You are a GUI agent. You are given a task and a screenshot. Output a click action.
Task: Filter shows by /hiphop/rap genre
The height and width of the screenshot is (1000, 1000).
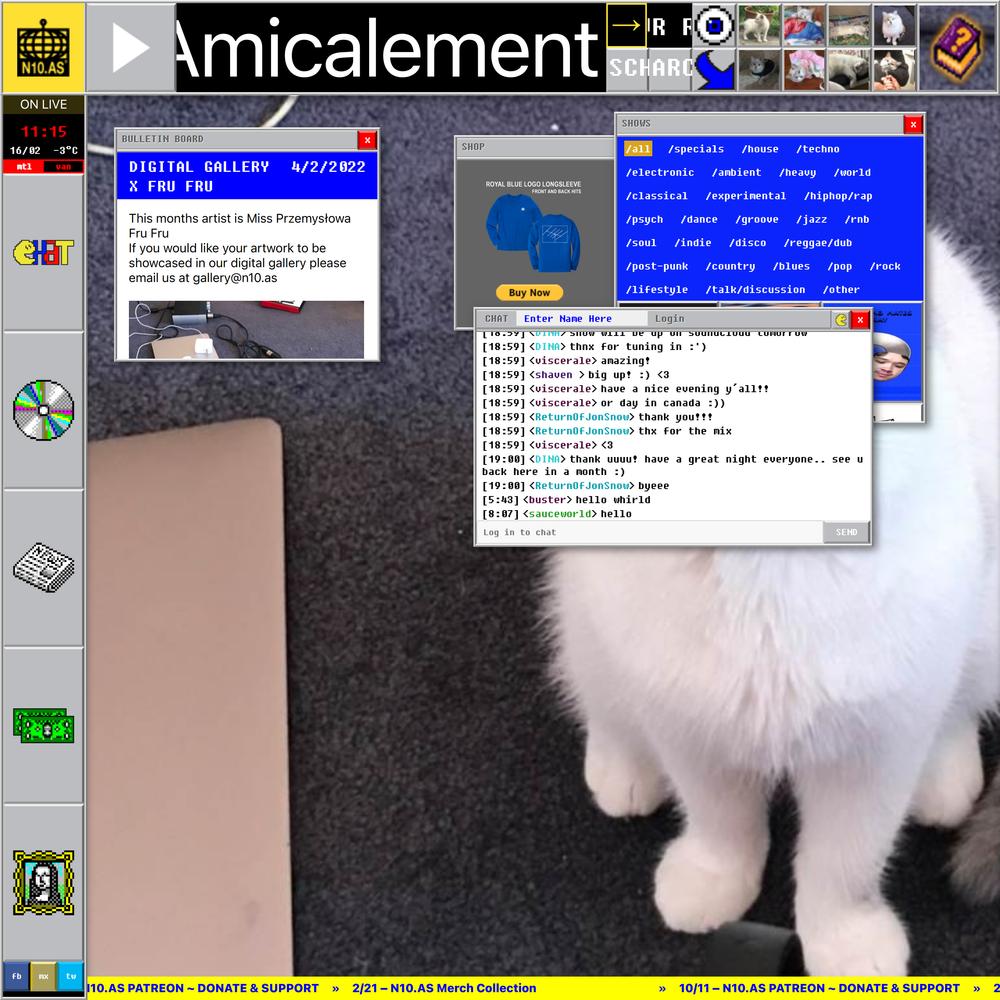pos(838,196)
